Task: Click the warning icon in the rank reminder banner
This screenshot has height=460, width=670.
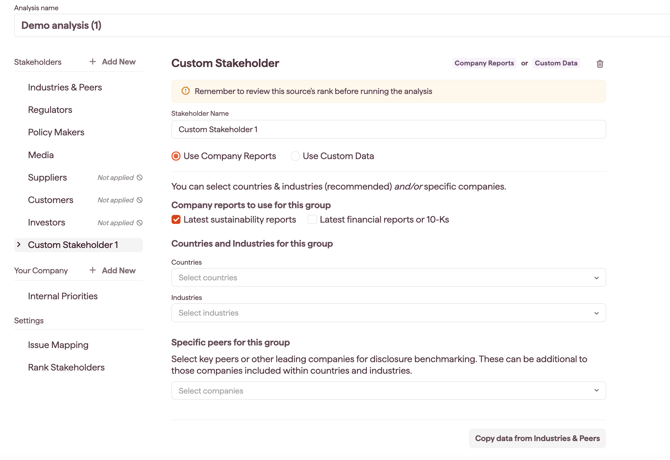Action: click(185, 91)
